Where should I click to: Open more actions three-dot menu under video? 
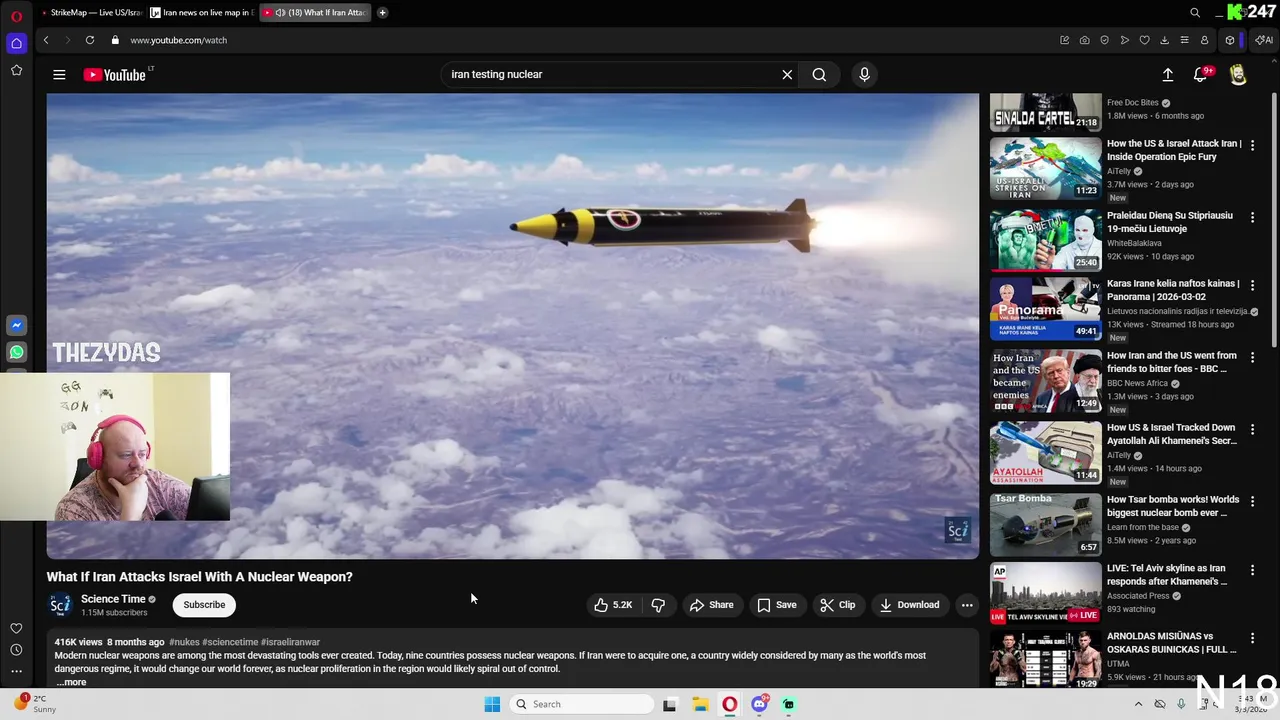click(x=967, y=605)
